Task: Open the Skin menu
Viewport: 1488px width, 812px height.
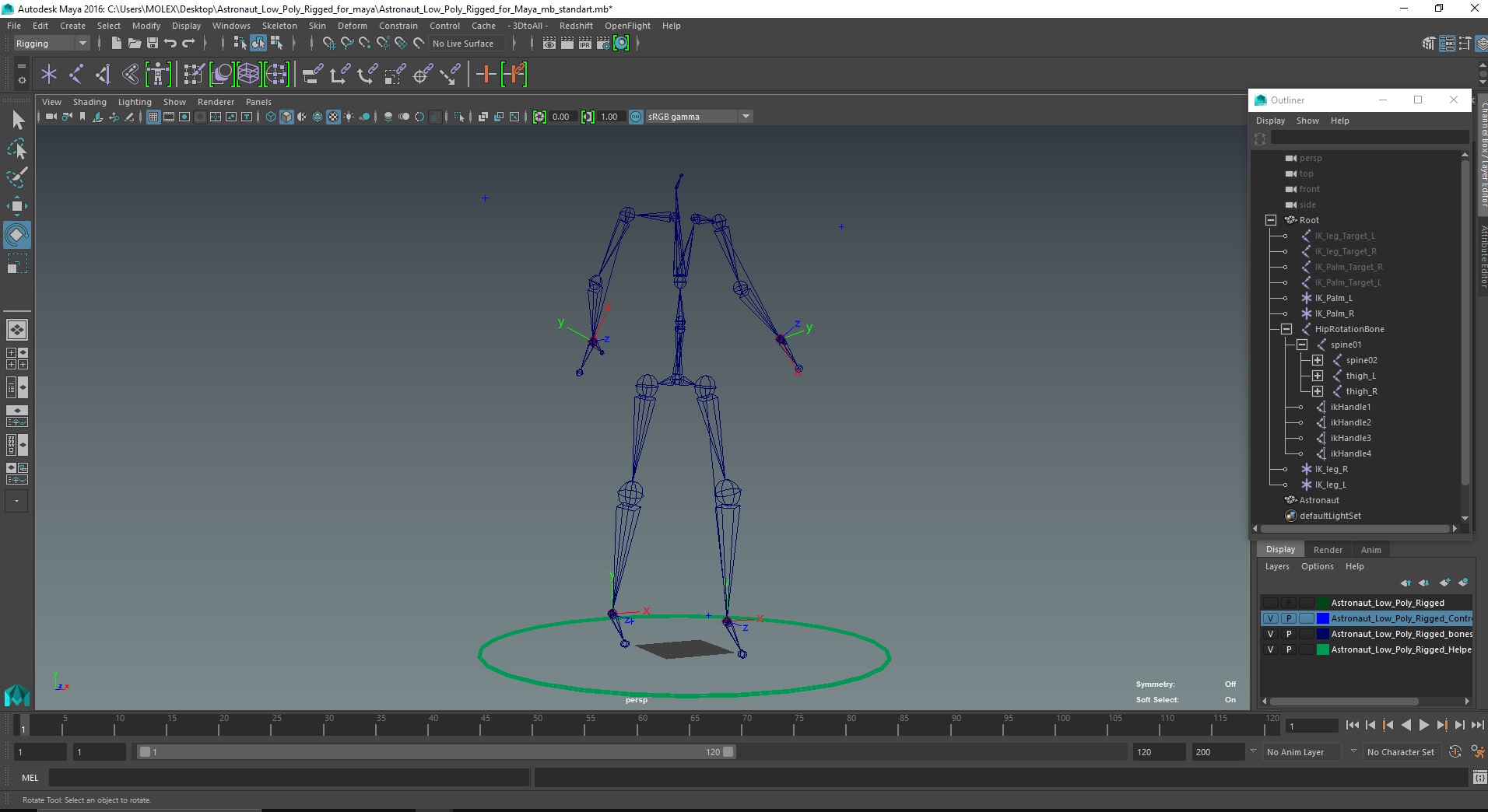Action: (x=318, y=26)
